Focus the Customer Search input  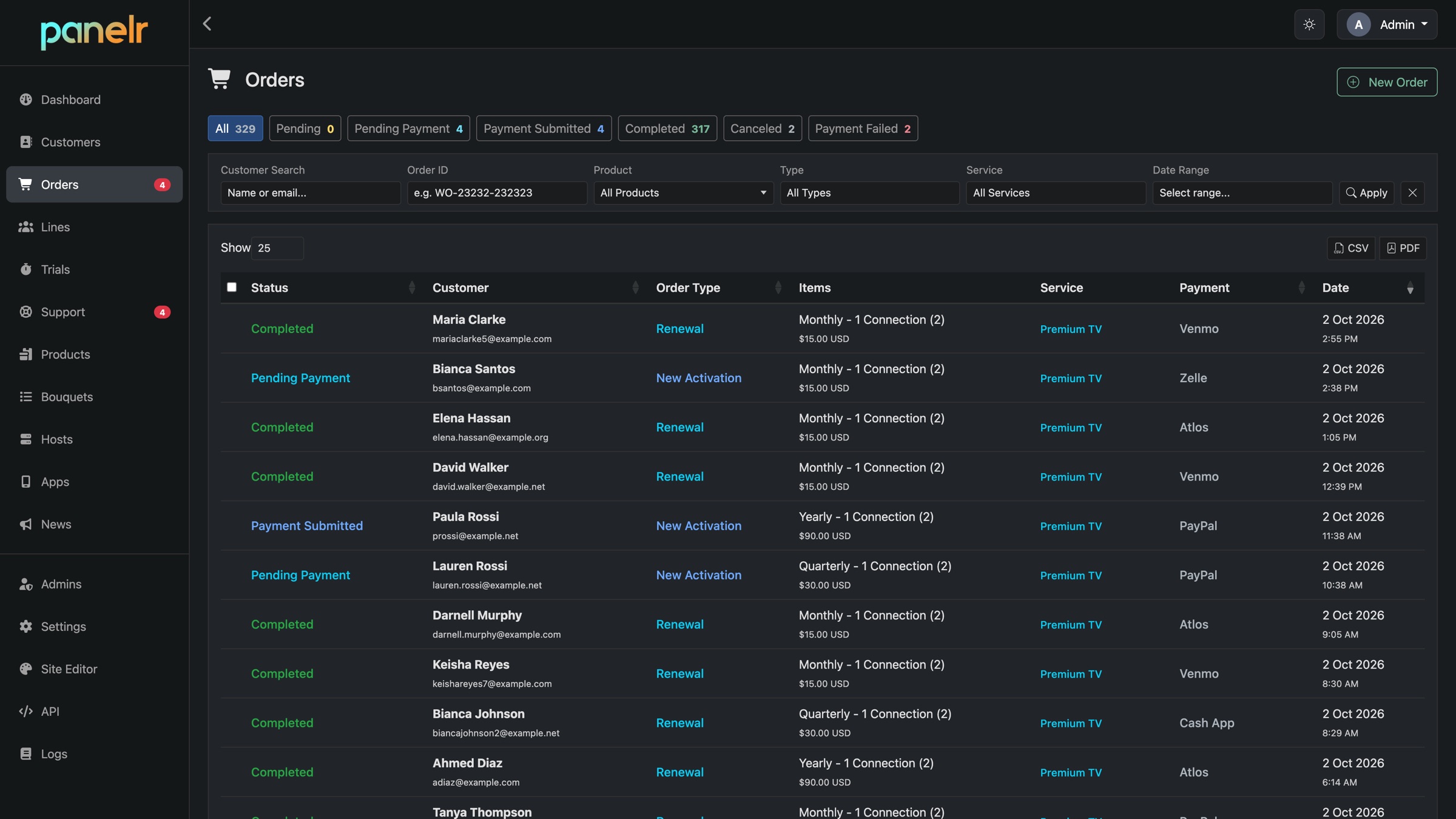click(x=311, y=193)
